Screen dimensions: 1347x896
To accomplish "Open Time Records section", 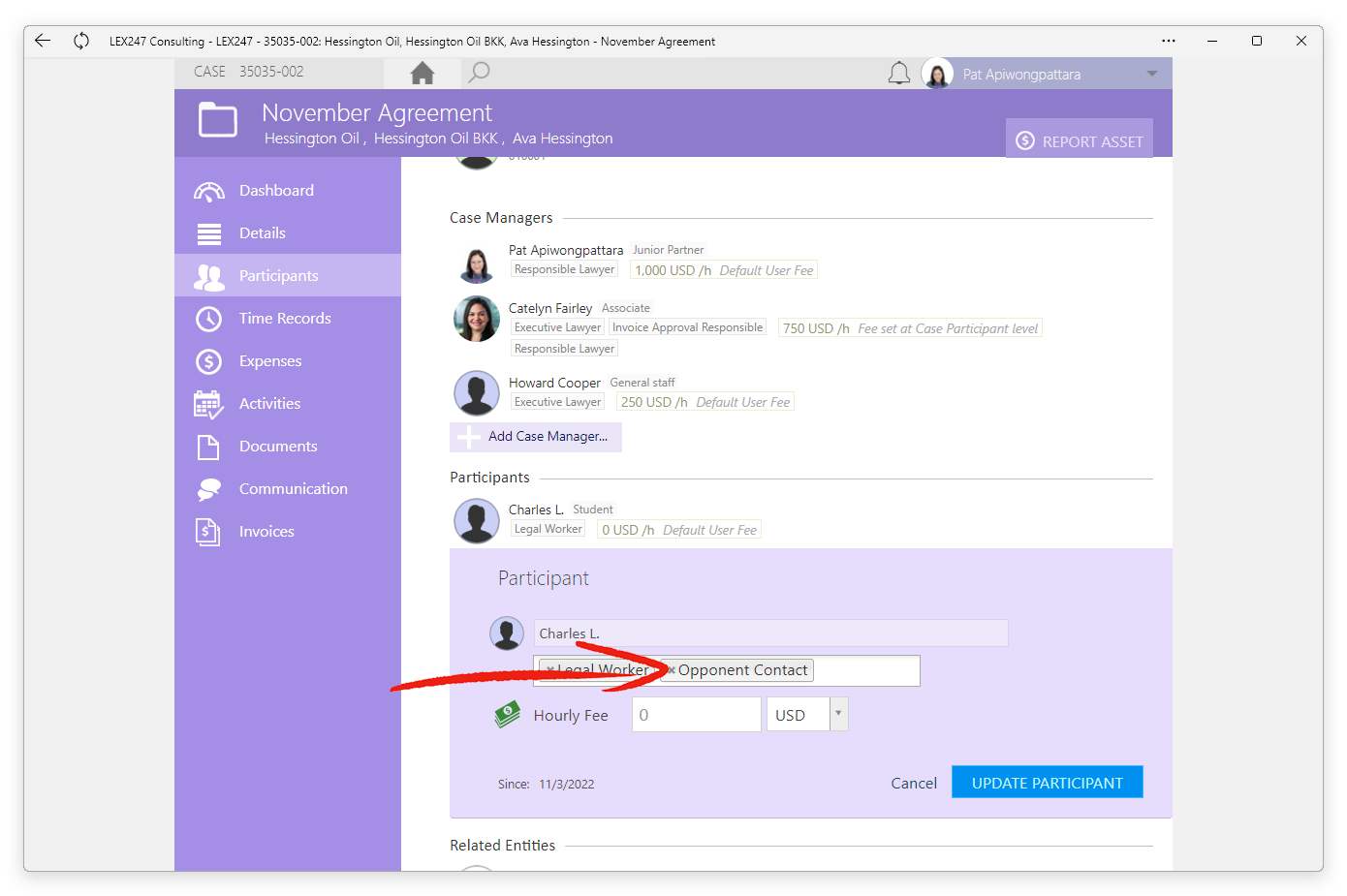I will [288, 319].
